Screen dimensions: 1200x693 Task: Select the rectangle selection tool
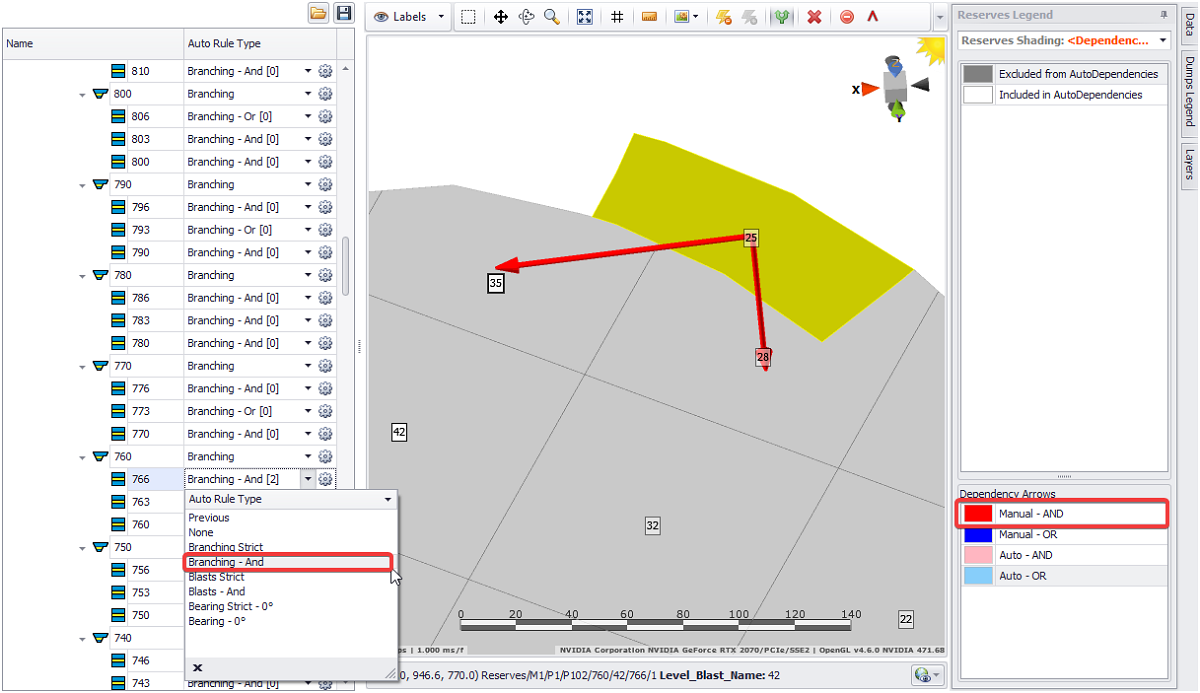pos(468,17)
